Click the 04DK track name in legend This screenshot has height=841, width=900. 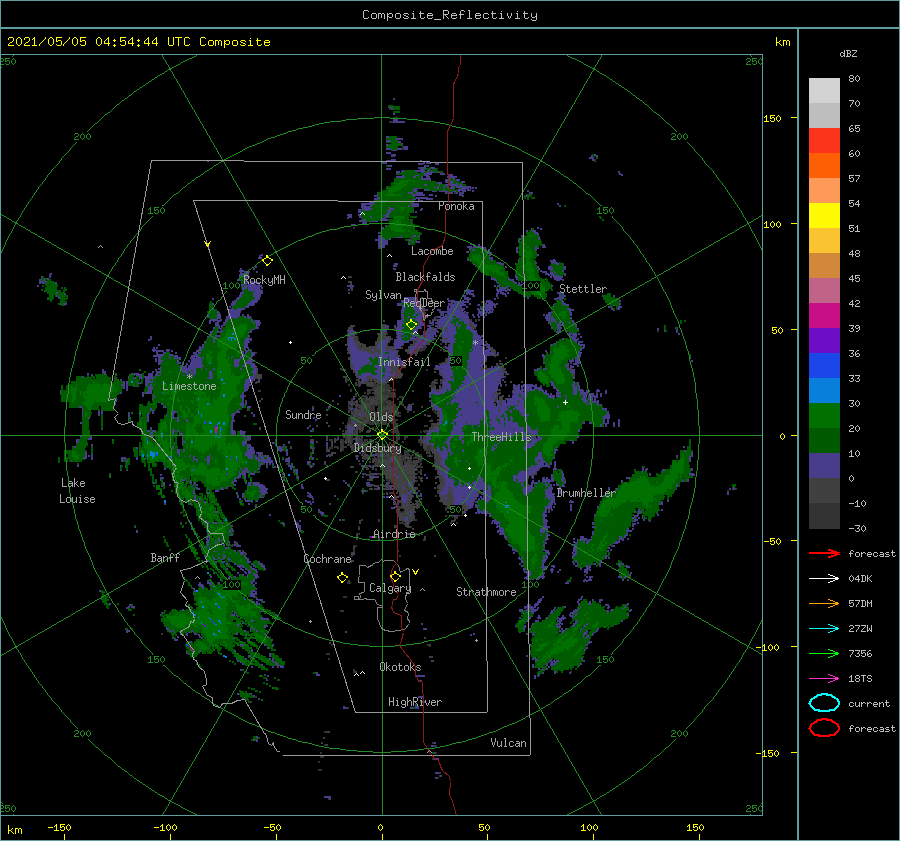coord(860,579)
